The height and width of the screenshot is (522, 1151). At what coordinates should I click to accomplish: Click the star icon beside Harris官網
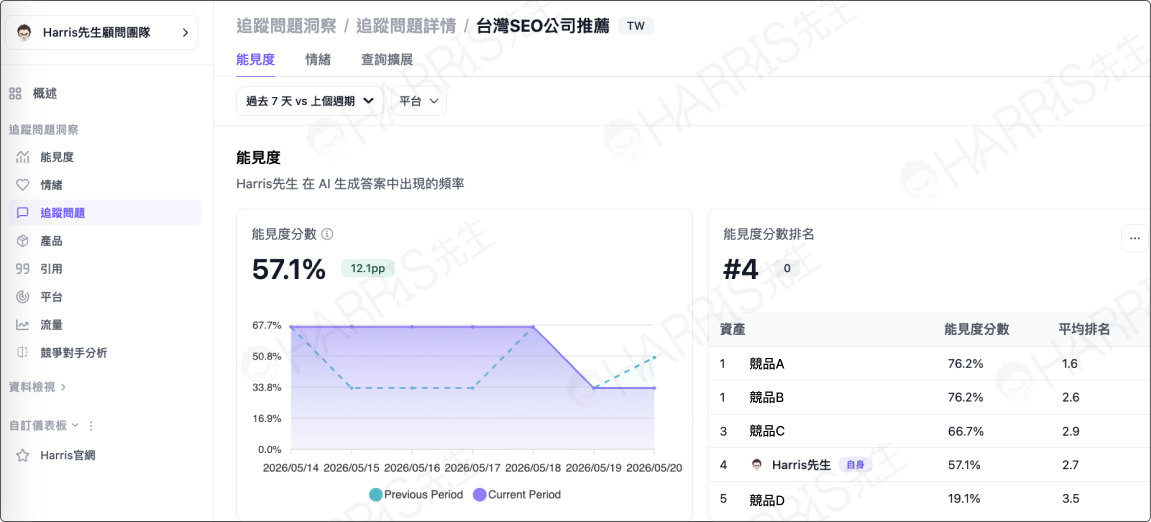coord(23,455)
